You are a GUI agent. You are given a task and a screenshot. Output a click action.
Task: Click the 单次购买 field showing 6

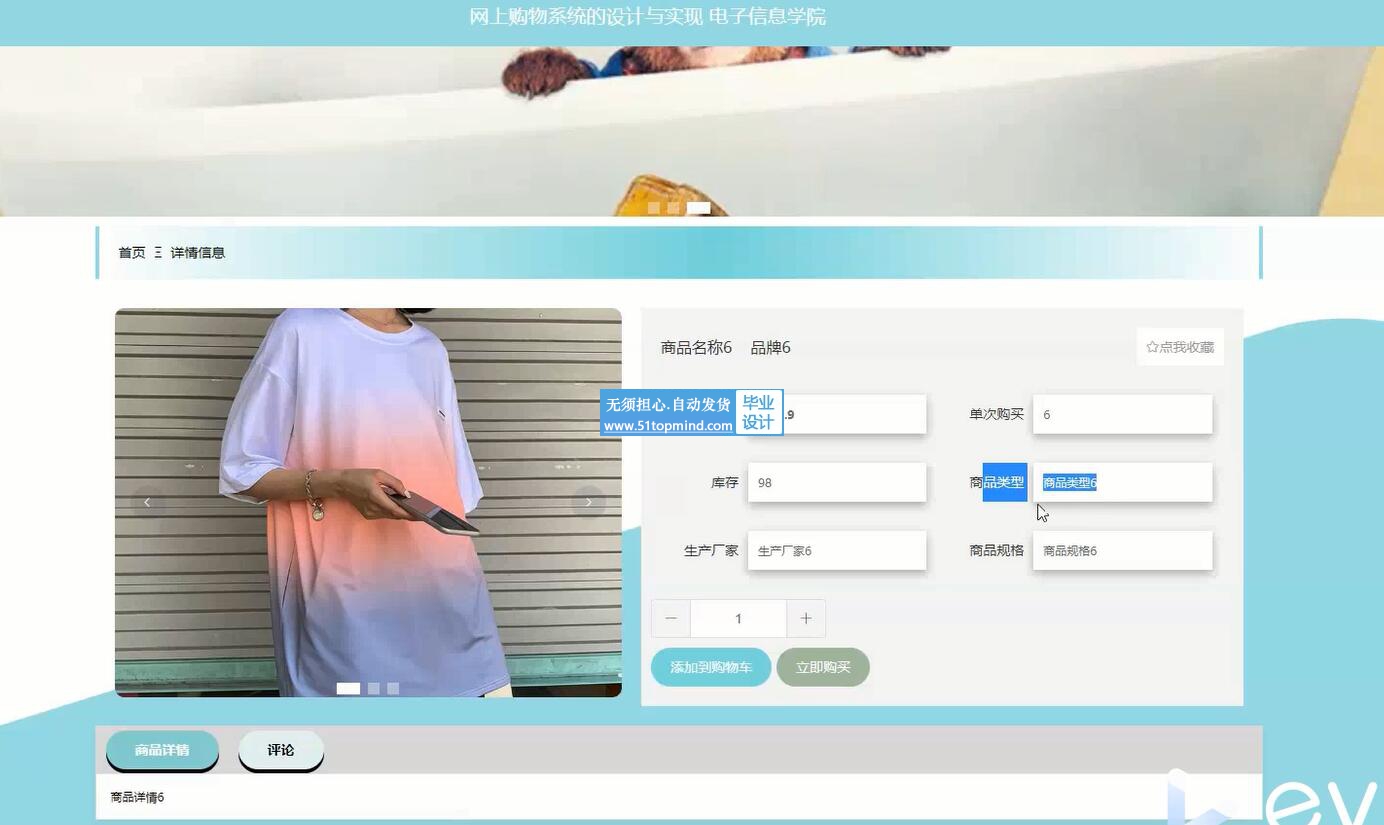[x=1122, y=414]
